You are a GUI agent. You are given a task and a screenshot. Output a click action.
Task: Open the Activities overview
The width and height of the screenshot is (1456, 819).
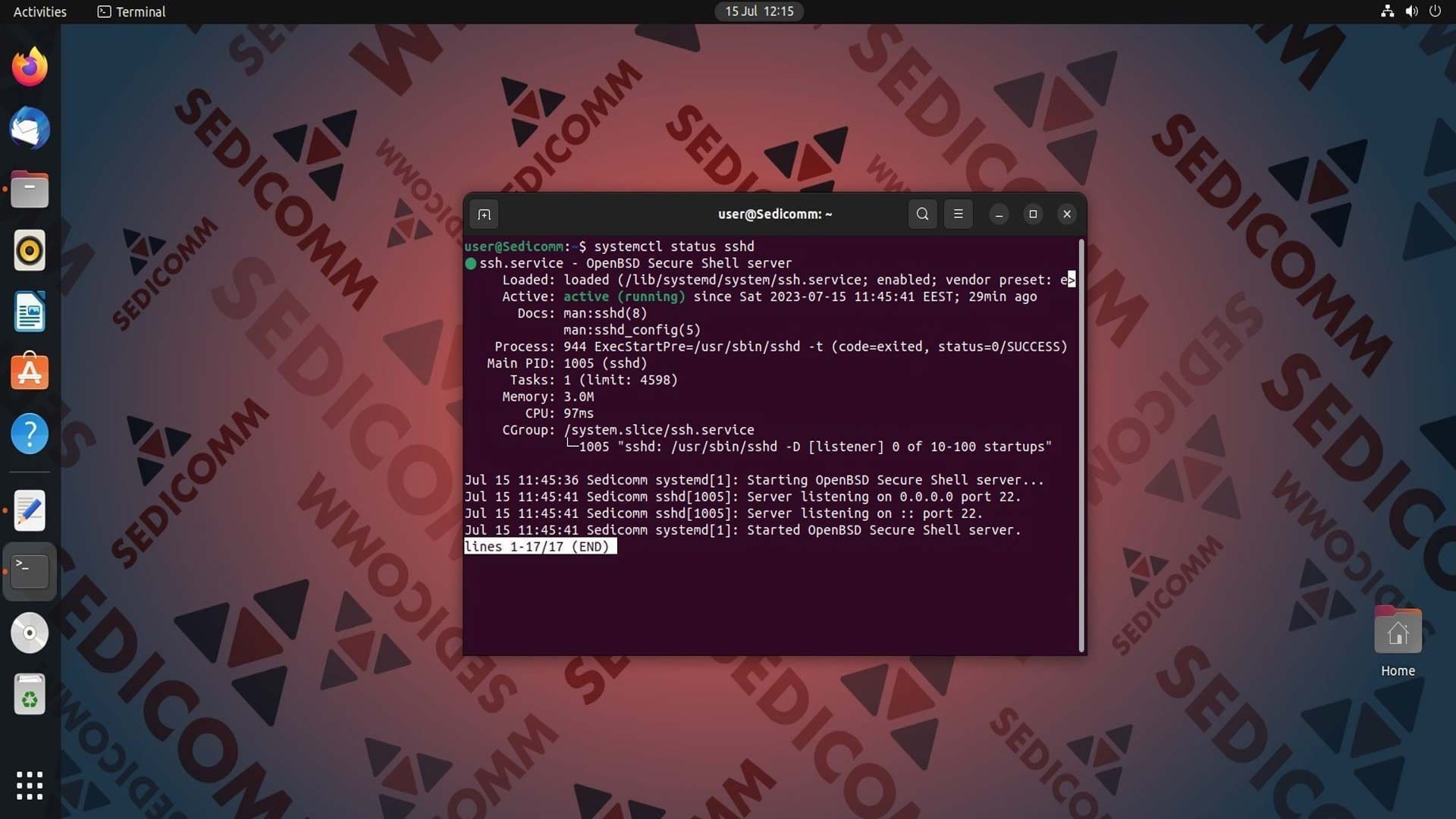40,11
